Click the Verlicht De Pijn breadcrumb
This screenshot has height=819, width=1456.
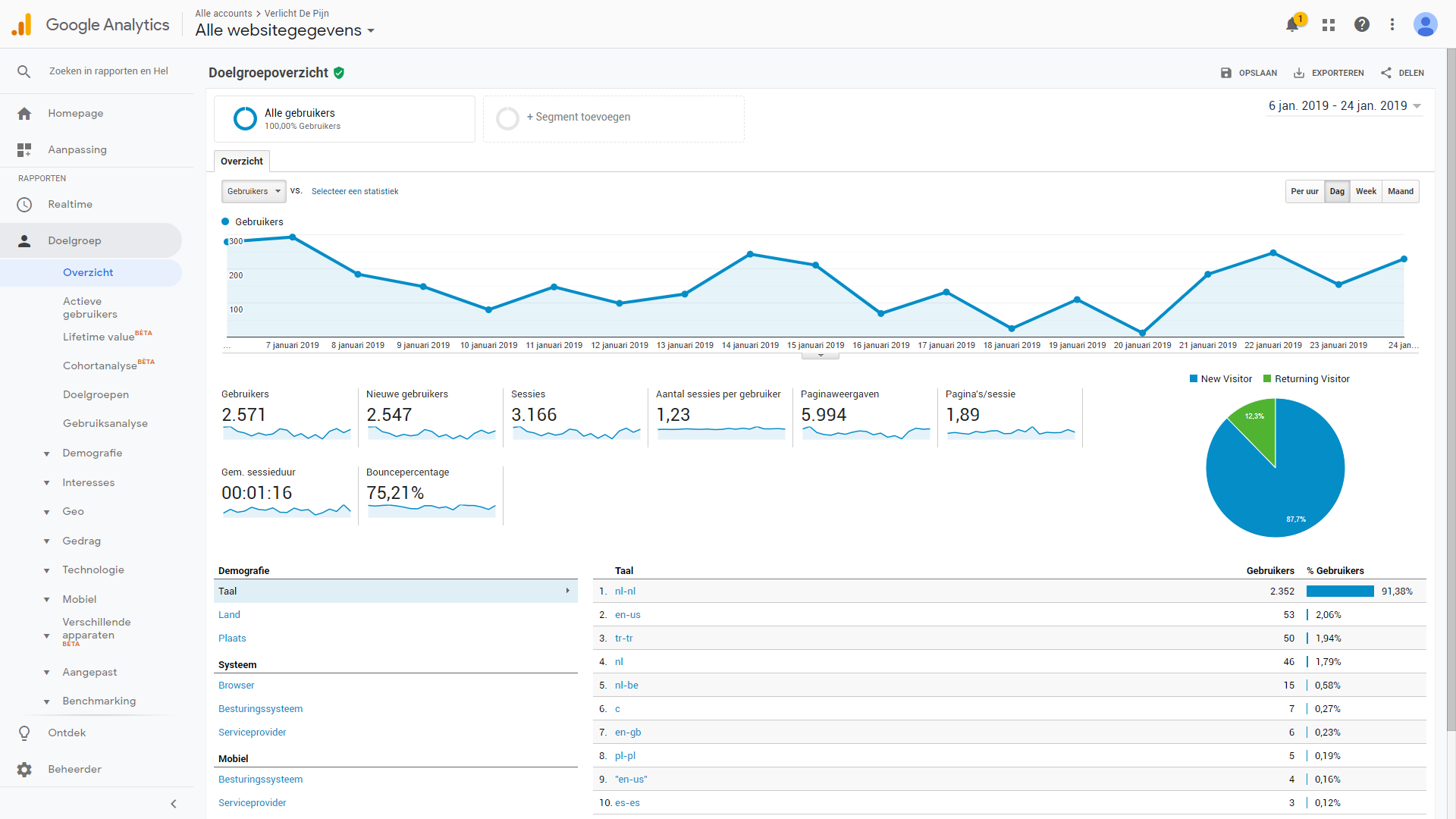[x=297, y=14]
